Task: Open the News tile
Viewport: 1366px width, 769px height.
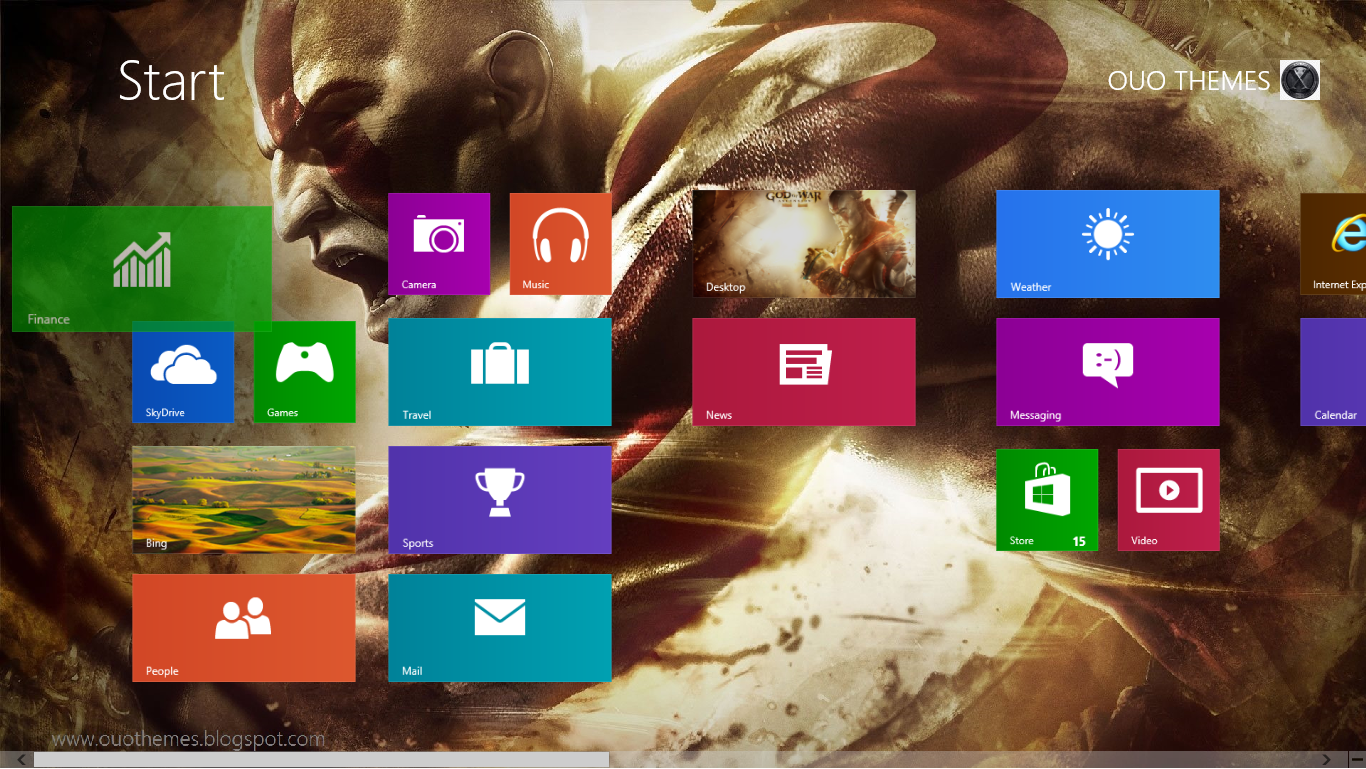Action: tap(804, 372)
